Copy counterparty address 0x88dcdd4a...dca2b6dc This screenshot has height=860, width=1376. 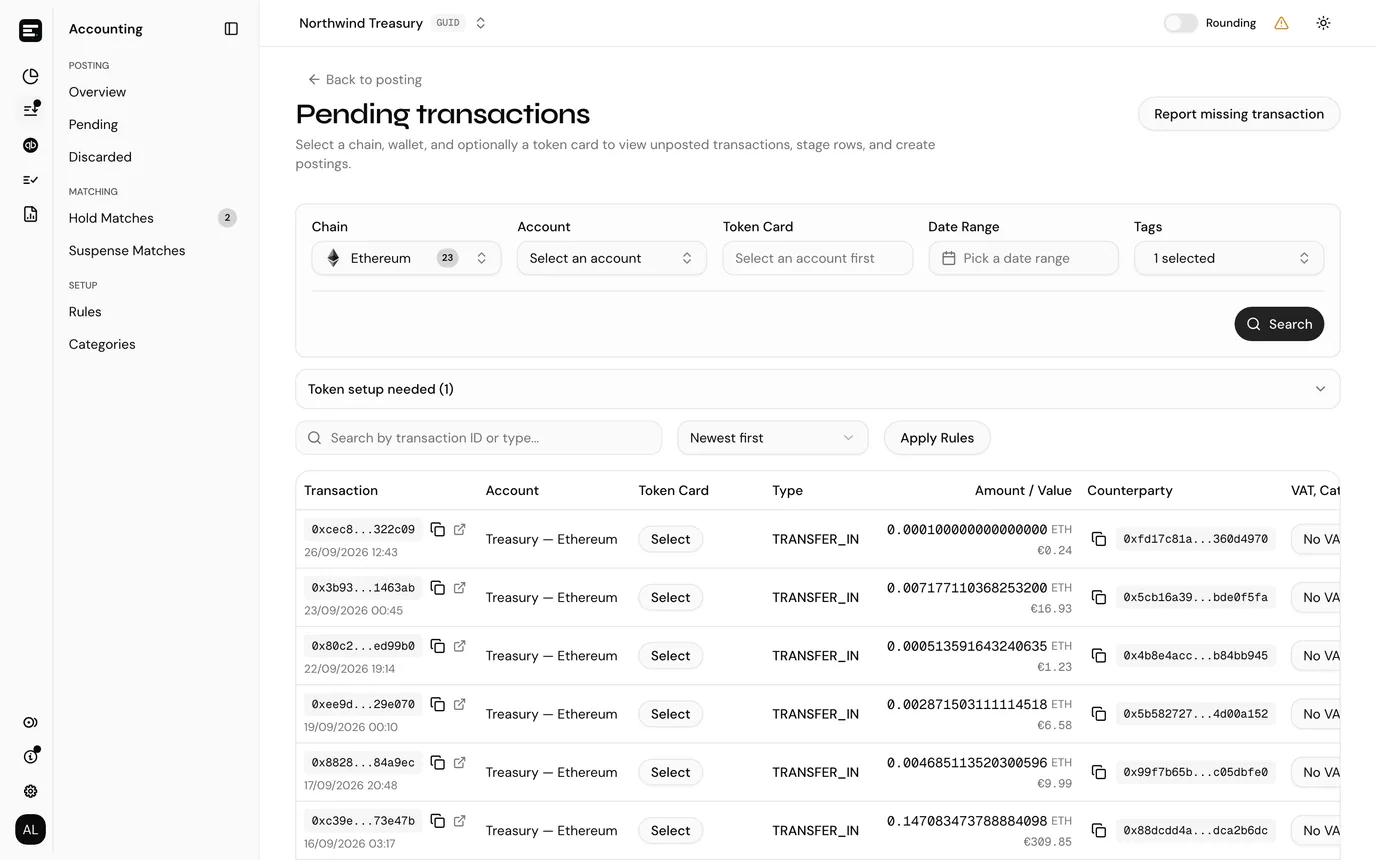pyautogui.click(x=1098, y=831)
